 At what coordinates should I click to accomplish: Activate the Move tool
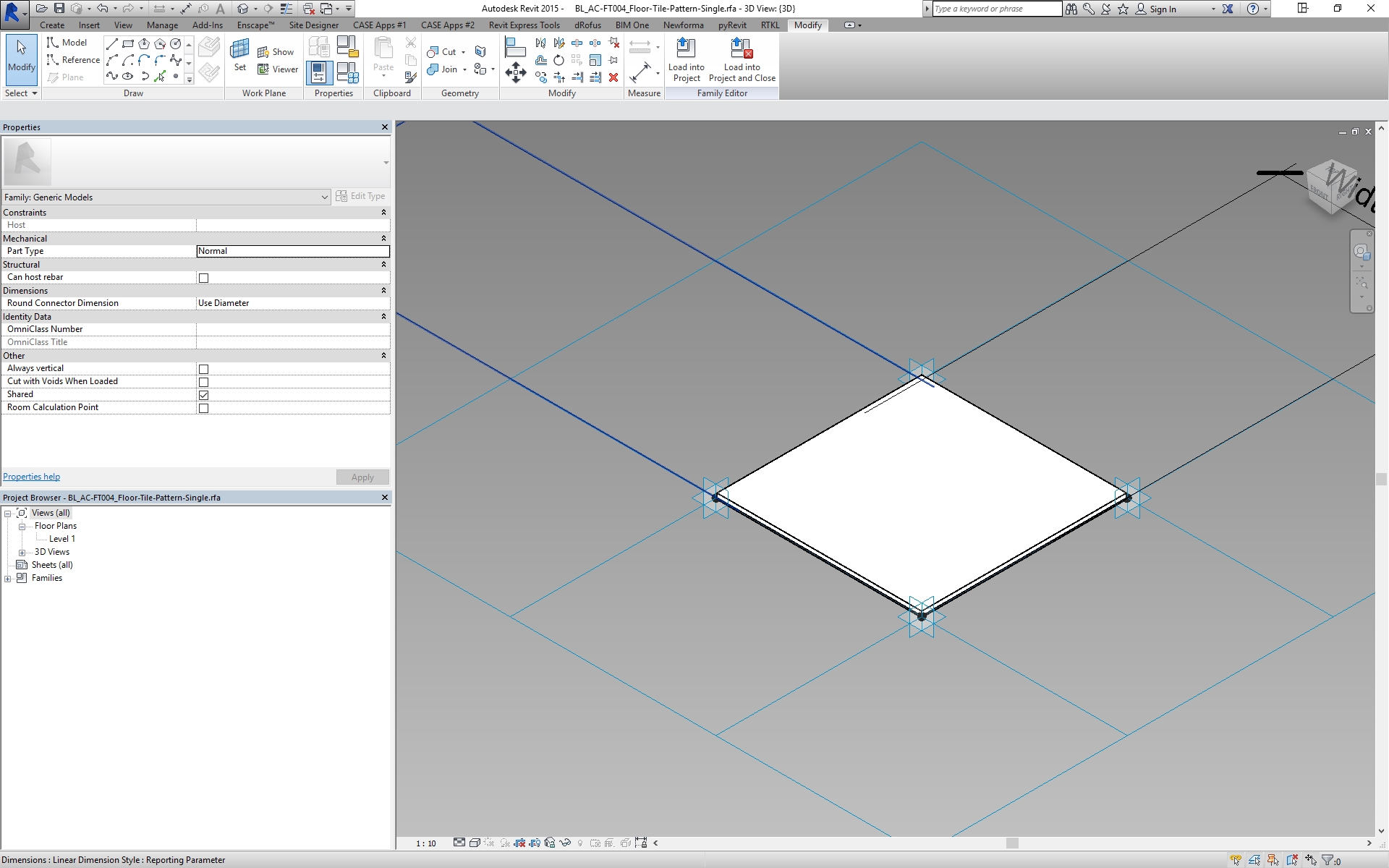[517, 72]
